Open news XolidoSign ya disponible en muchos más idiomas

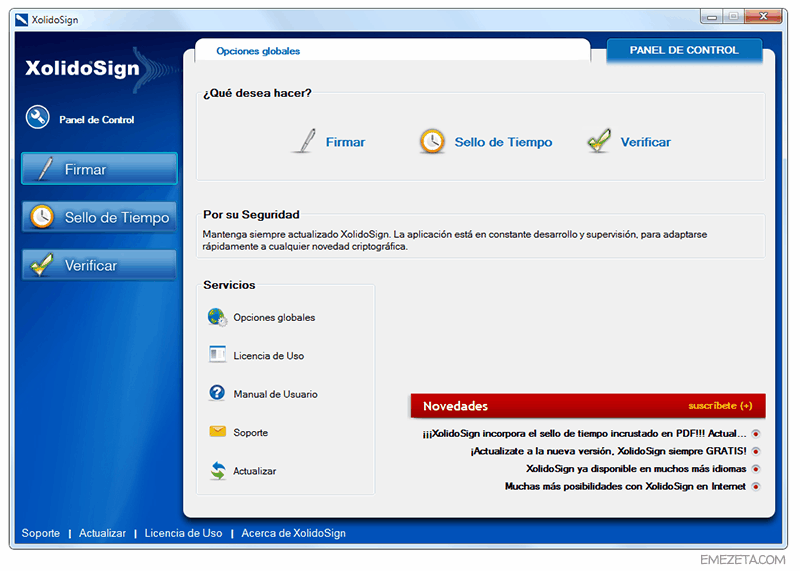tap(636, 469)
